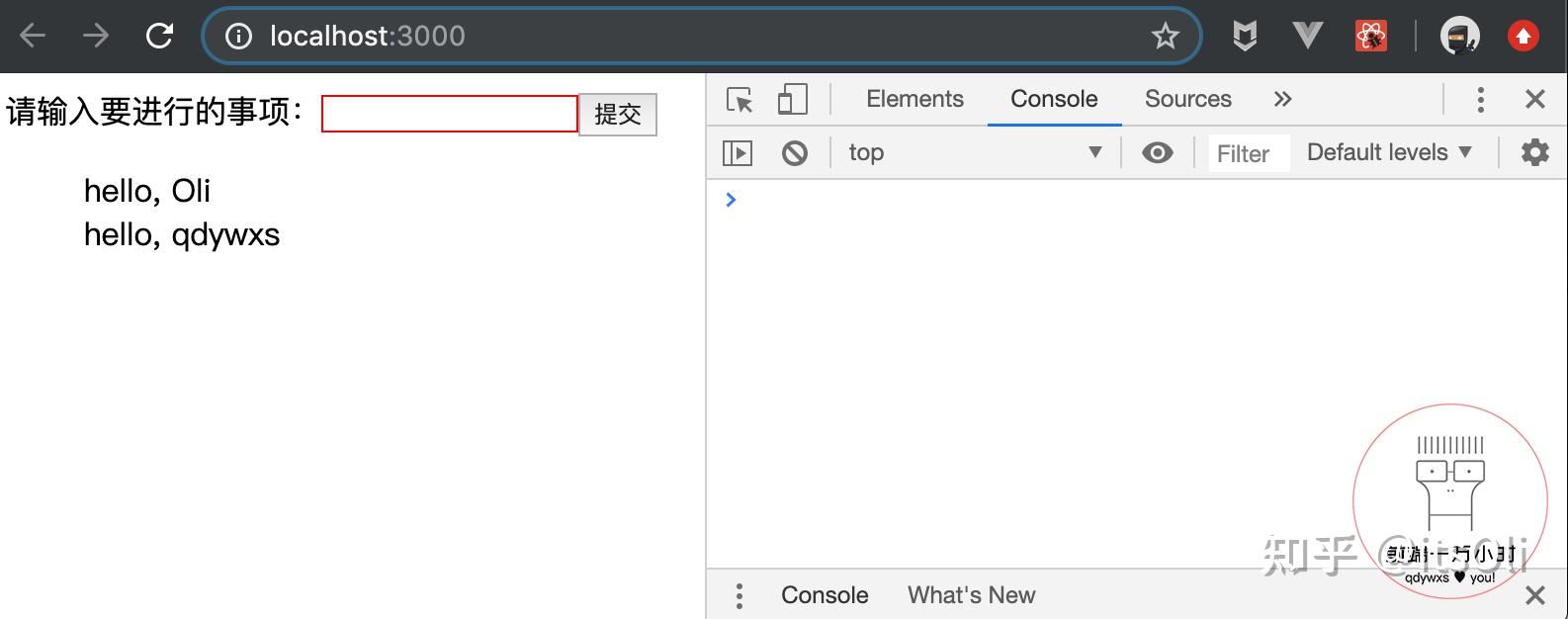Switch to the Sources tab

(1187, 99)
